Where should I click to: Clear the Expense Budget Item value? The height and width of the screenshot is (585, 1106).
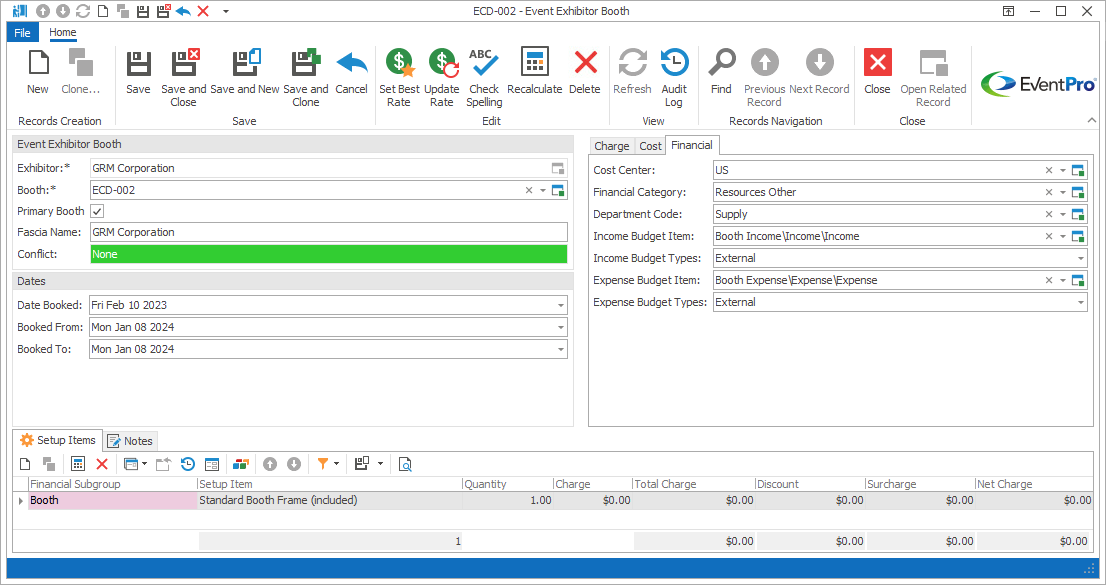1049,280
